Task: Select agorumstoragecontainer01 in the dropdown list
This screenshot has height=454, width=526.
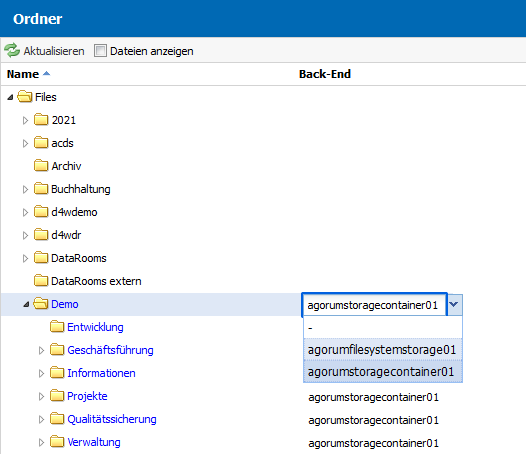Action: click(x=383, y=372)
